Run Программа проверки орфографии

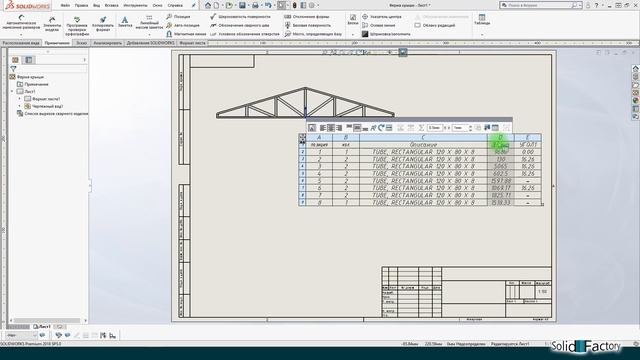[77, 26]
